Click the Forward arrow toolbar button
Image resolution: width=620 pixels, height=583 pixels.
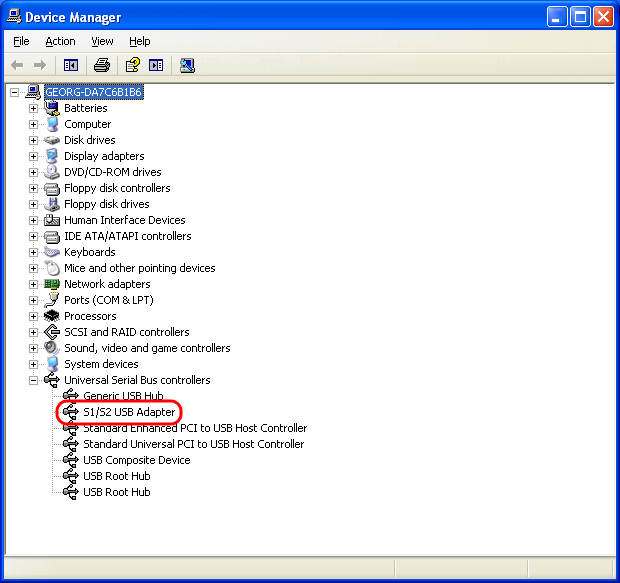40,65
